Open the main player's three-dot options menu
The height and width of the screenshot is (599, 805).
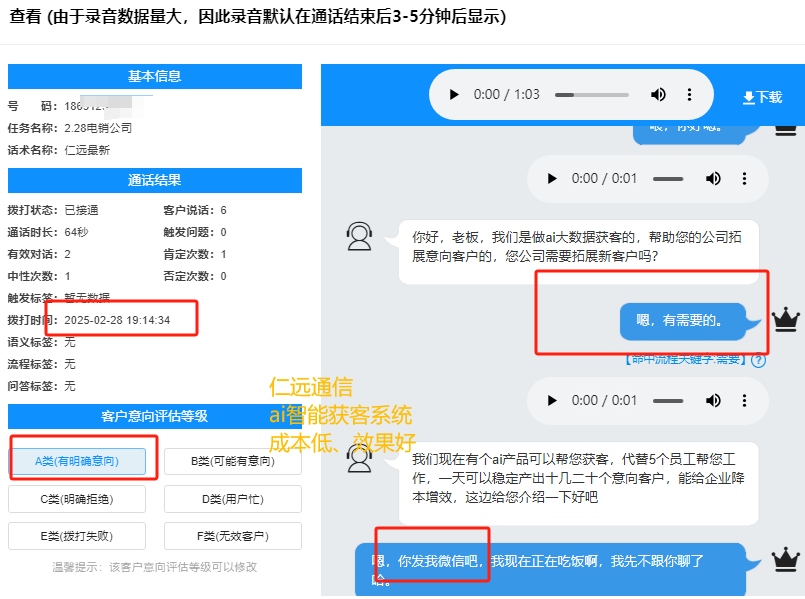pyautogui.click(x=691, y=93)
